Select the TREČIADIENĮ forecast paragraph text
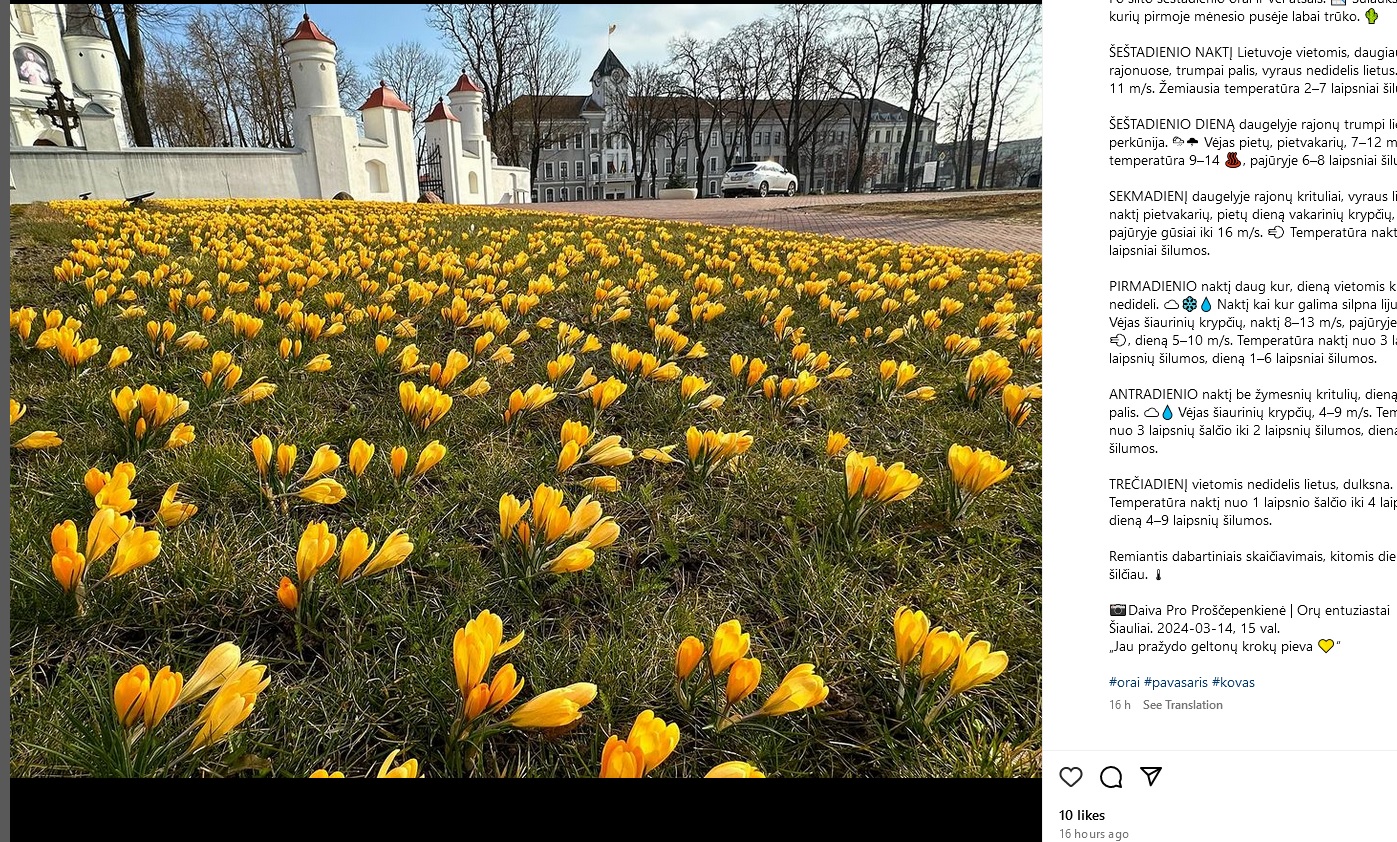Viewport: 1397px width, 842px height. coord(1253,502)
